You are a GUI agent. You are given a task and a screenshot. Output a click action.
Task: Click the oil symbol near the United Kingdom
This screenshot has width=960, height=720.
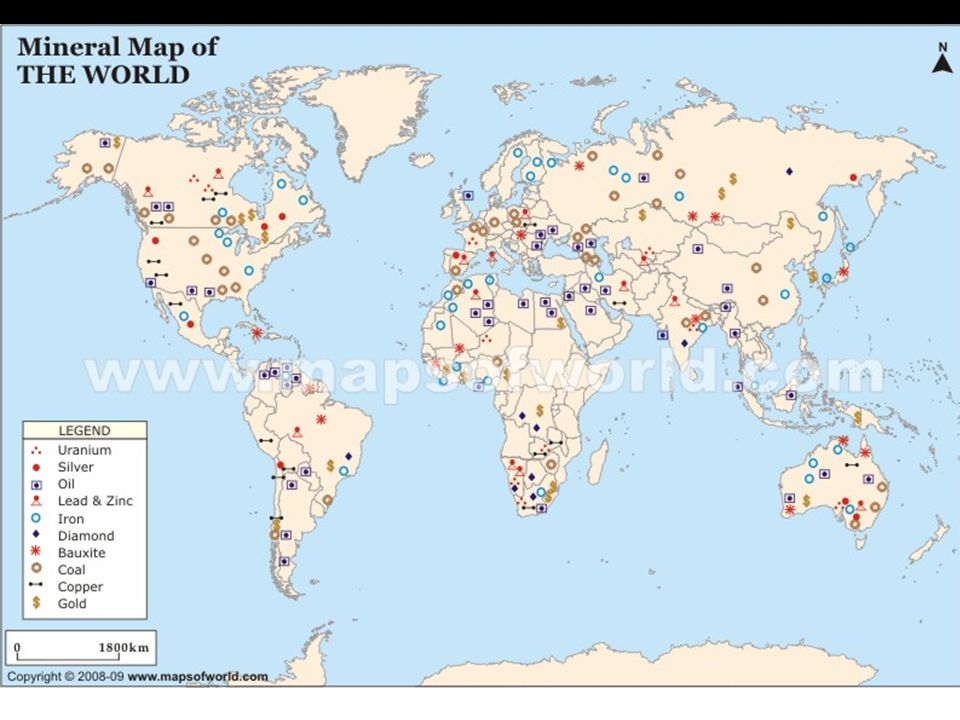pyautogui.click(x=468, y=196)
